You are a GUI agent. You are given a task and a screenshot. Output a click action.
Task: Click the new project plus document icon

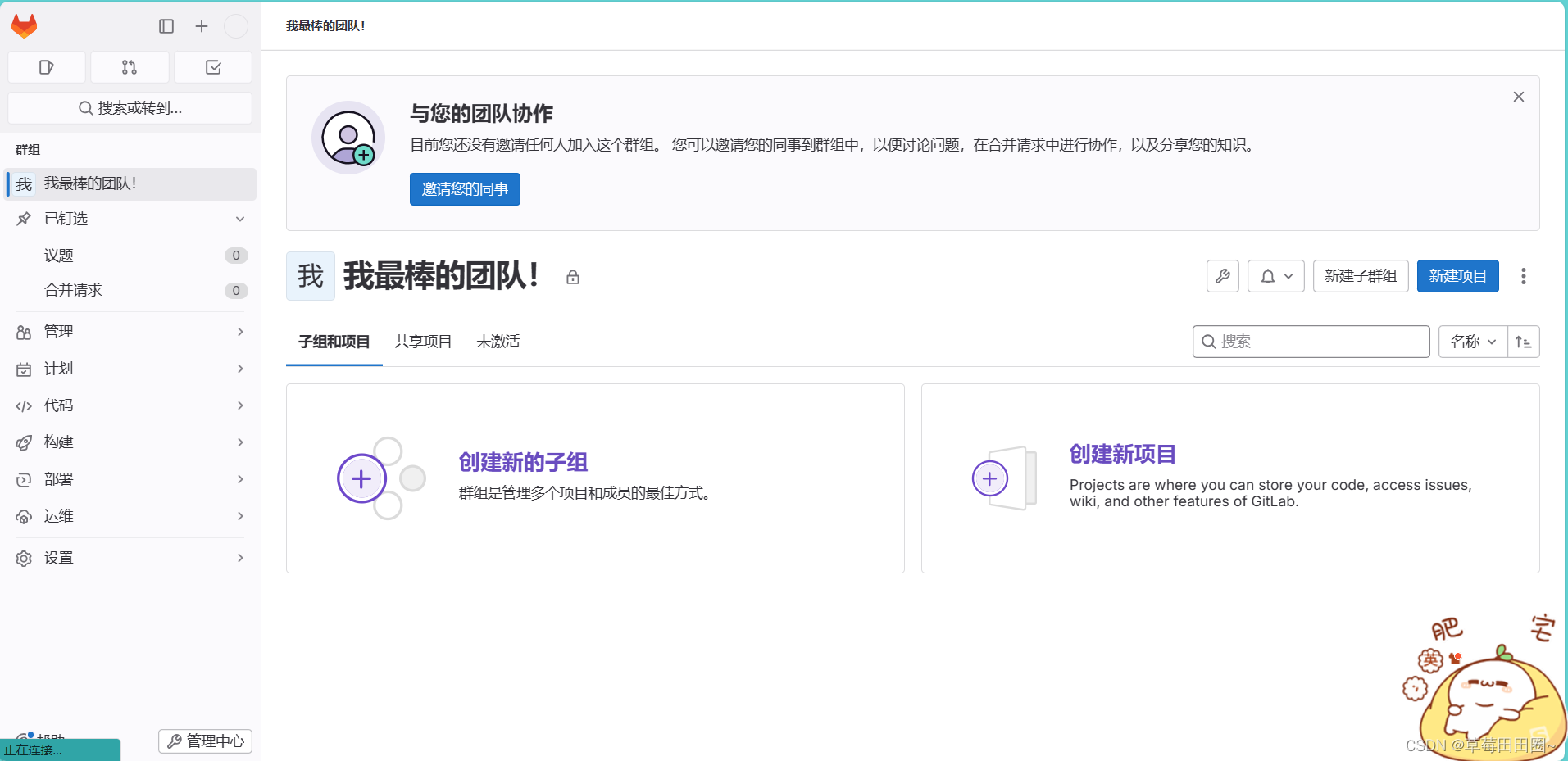[1003, 478]
